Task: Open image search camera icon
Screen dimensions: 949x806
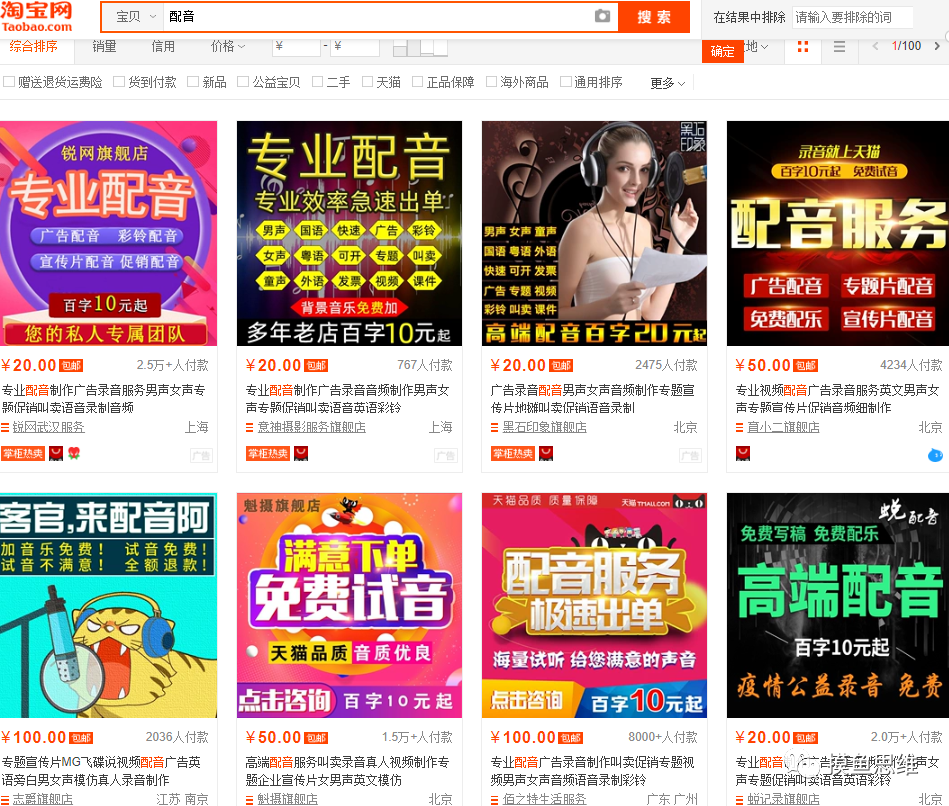Action: coord(602,16)
